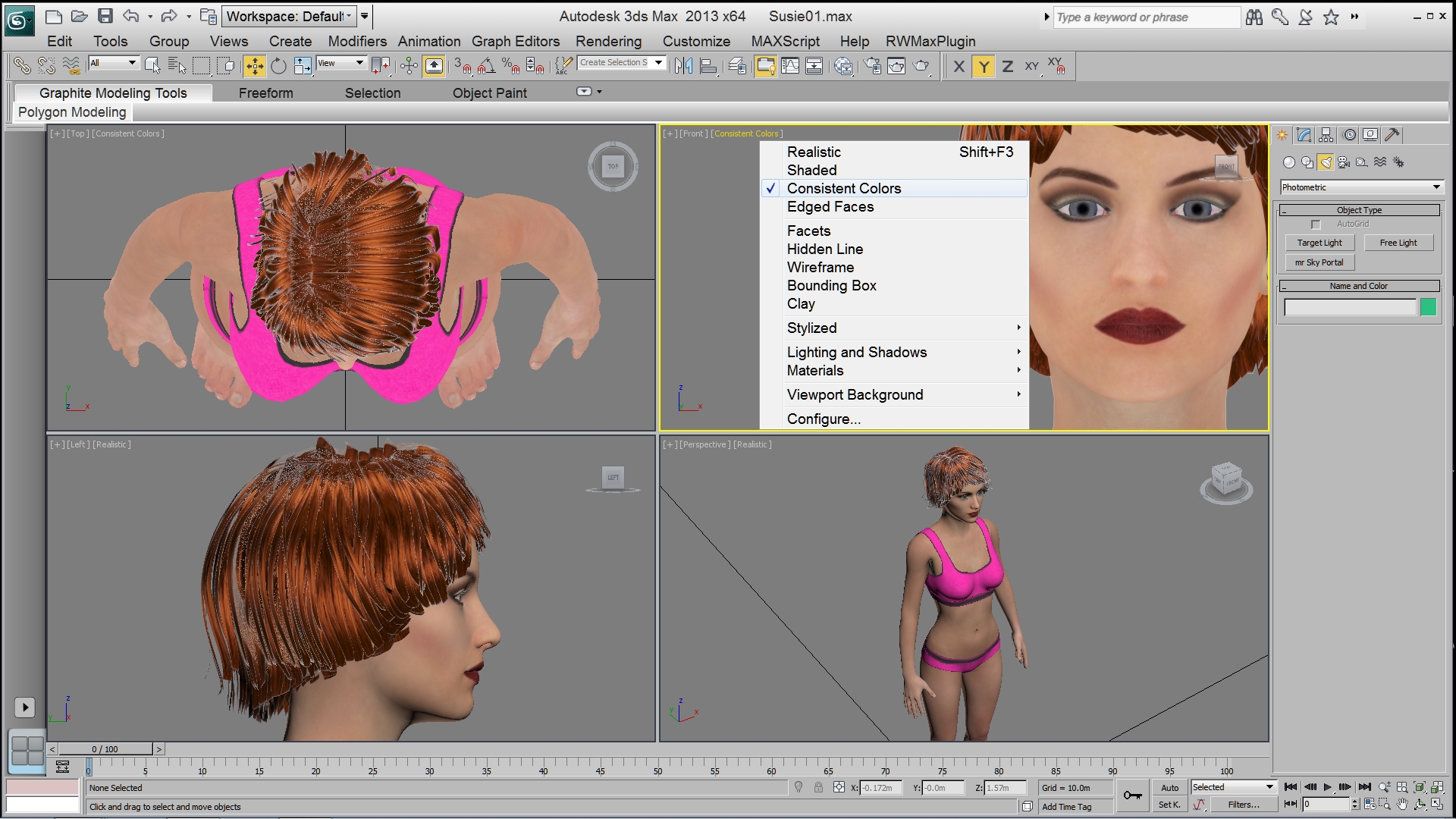Open the Photometric lights dropdown
The width and height of the screenshot is (1456, 819).
coord(1361,187)
